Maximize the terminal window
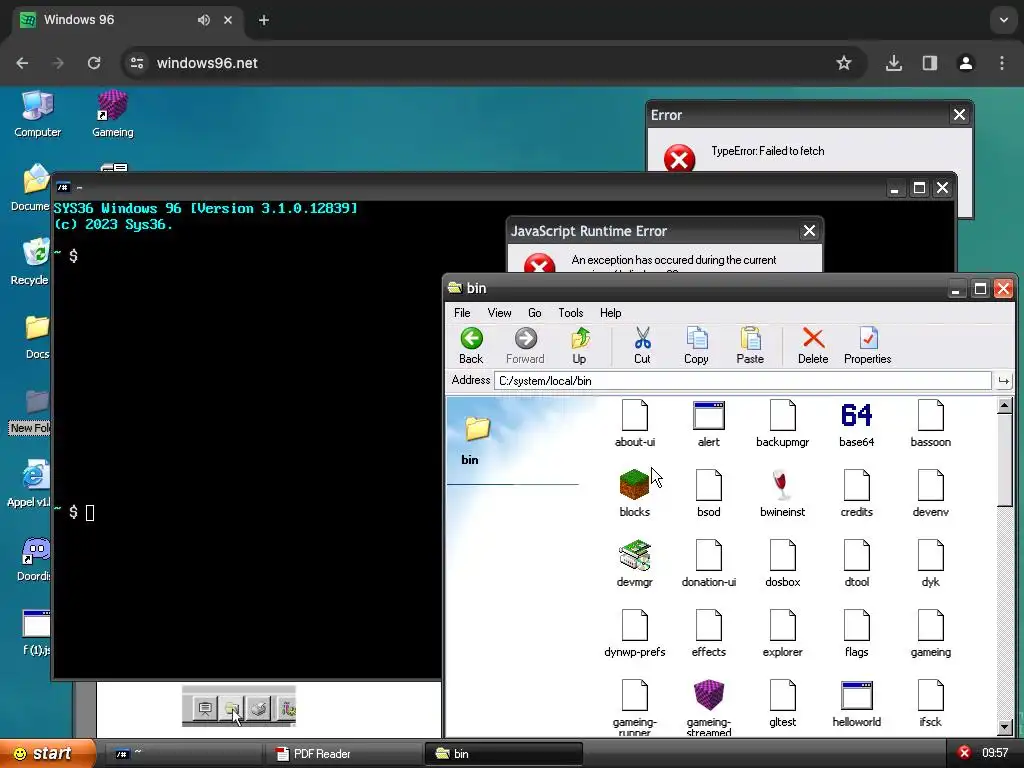Image resolution: width=1024 pixels, height=768 pixels. click(x=919, y=188)
